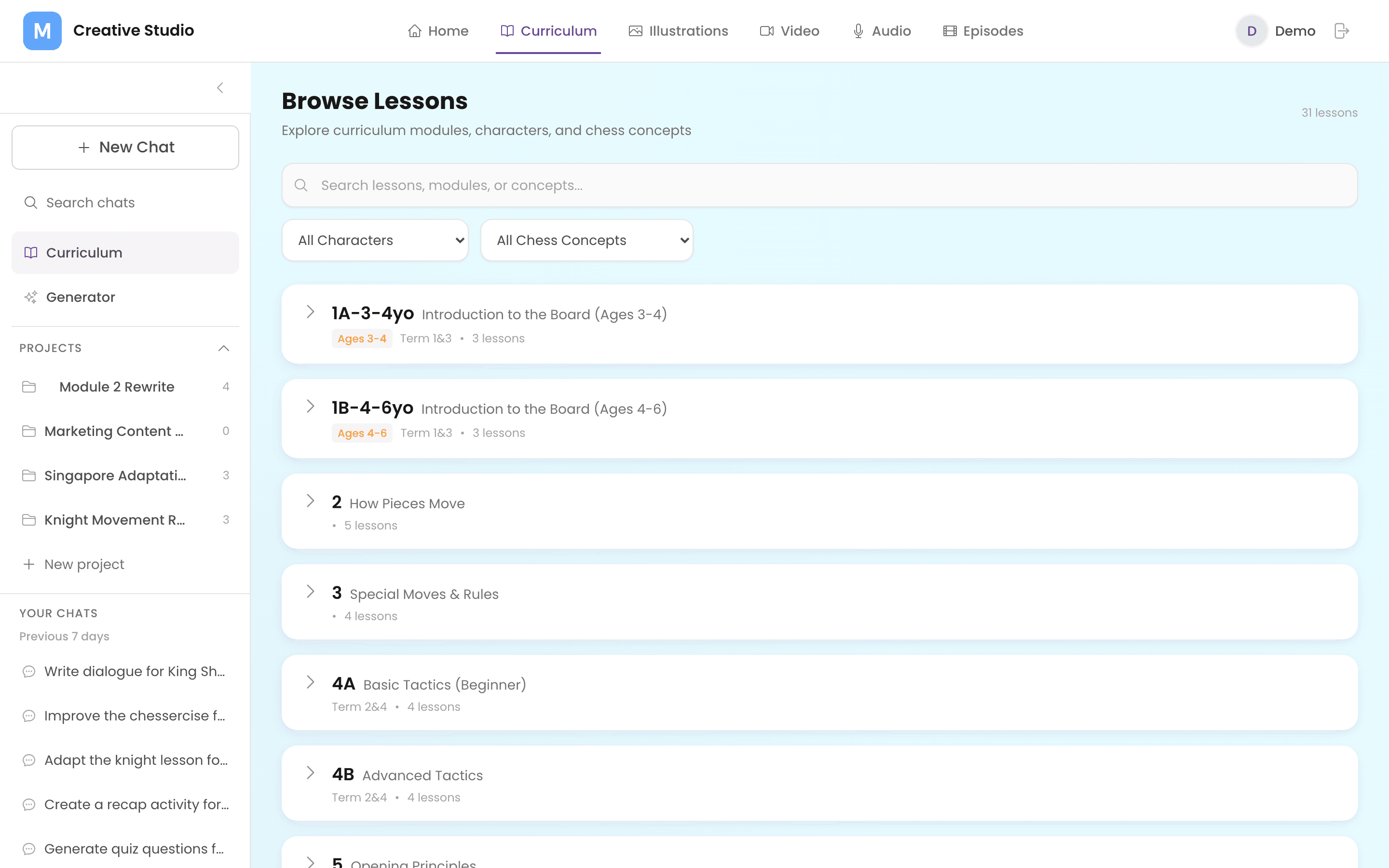Image resolution: width=1389 pixels, height=868 pixels.
Task: Click the plus icon beside New project
Action: coord(29,564)
